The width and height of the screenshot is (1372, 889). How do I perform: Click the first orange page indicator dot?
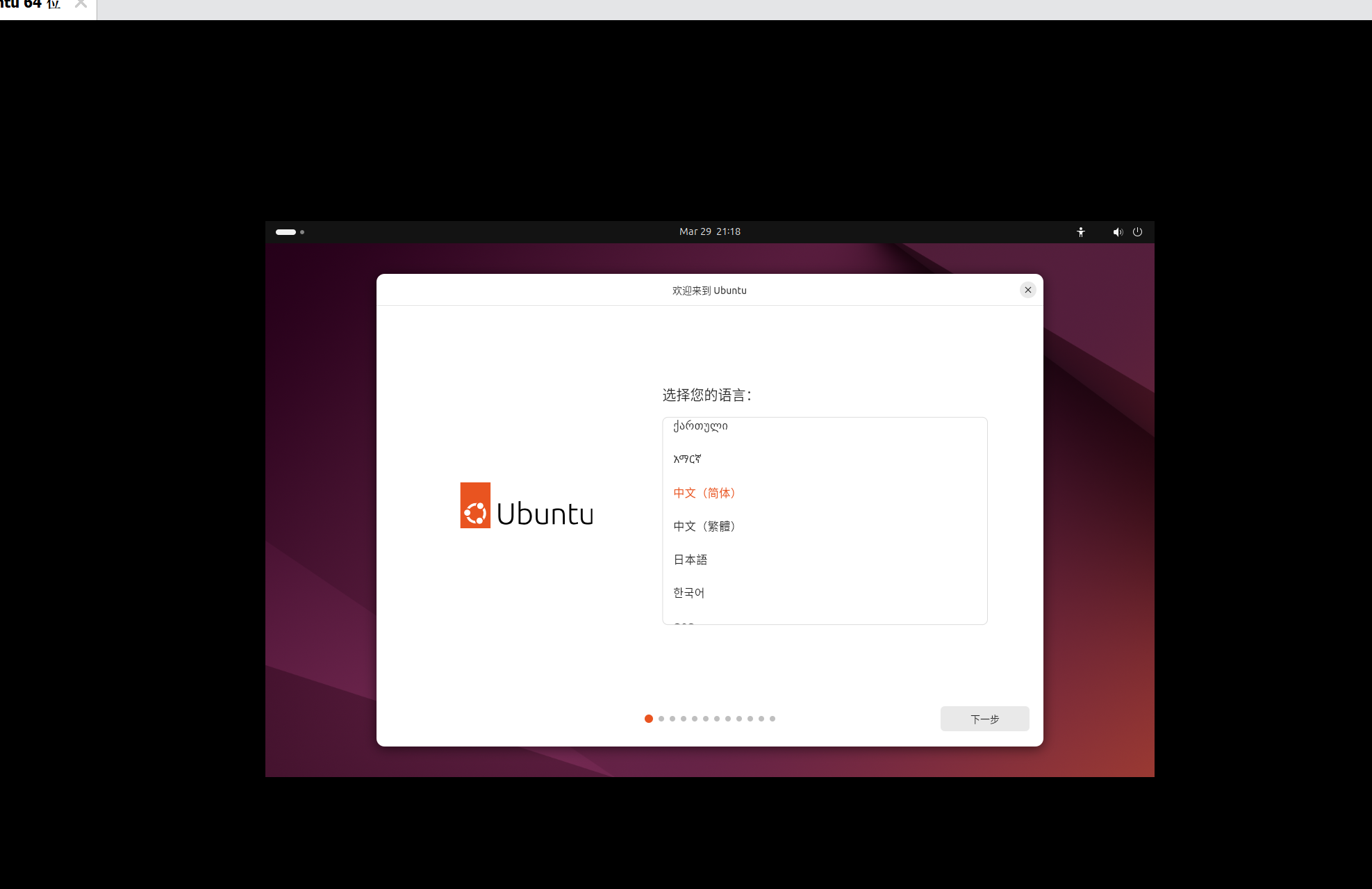point(648,719)
